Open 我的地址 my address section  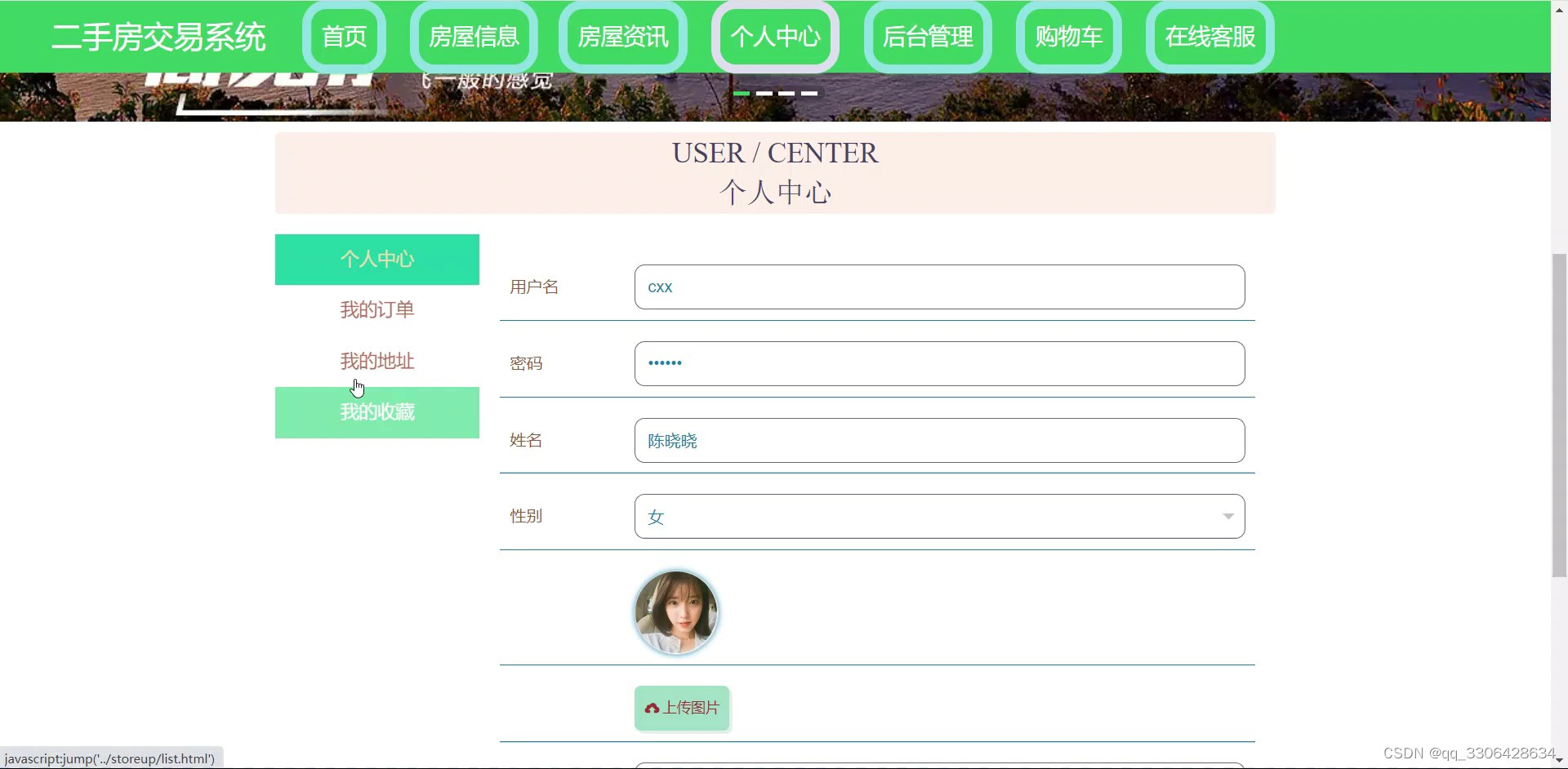tap(376, 361)
